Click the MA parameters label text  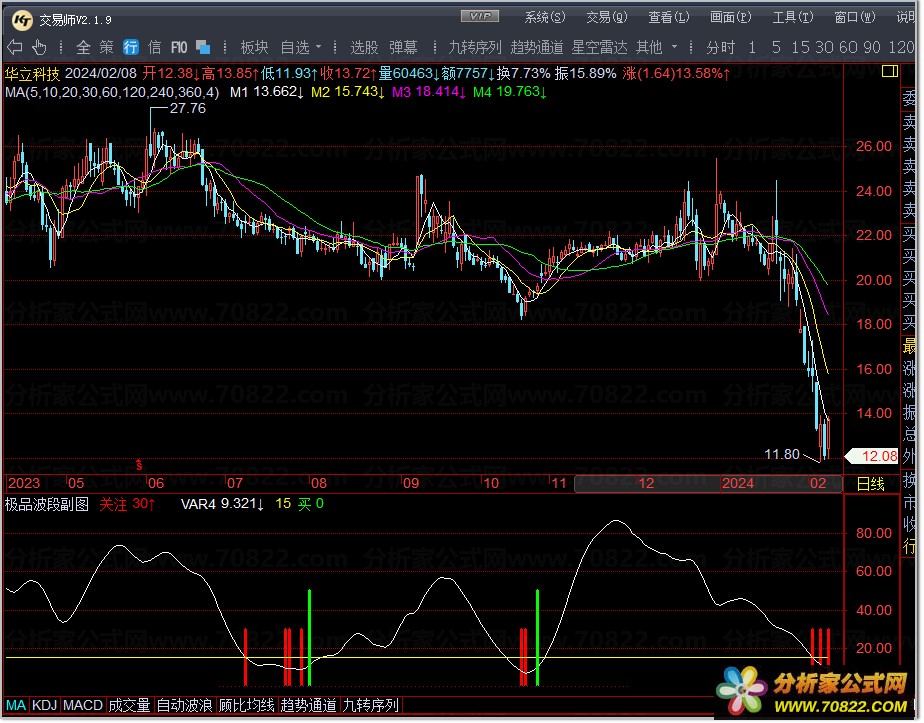(x=112, y=92)
